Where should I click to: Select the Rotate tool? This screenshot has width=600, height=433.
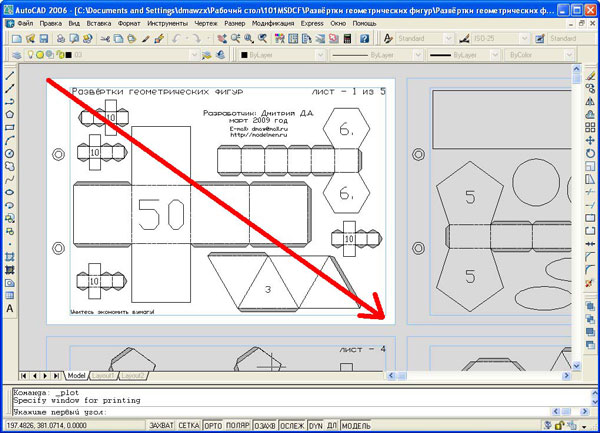click(x=590, y=153)
